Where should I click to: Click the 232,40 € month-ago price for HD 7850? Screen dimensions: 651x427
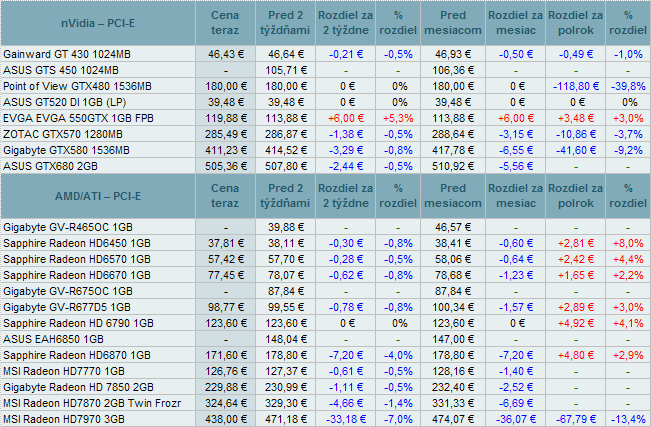point(453,387)
